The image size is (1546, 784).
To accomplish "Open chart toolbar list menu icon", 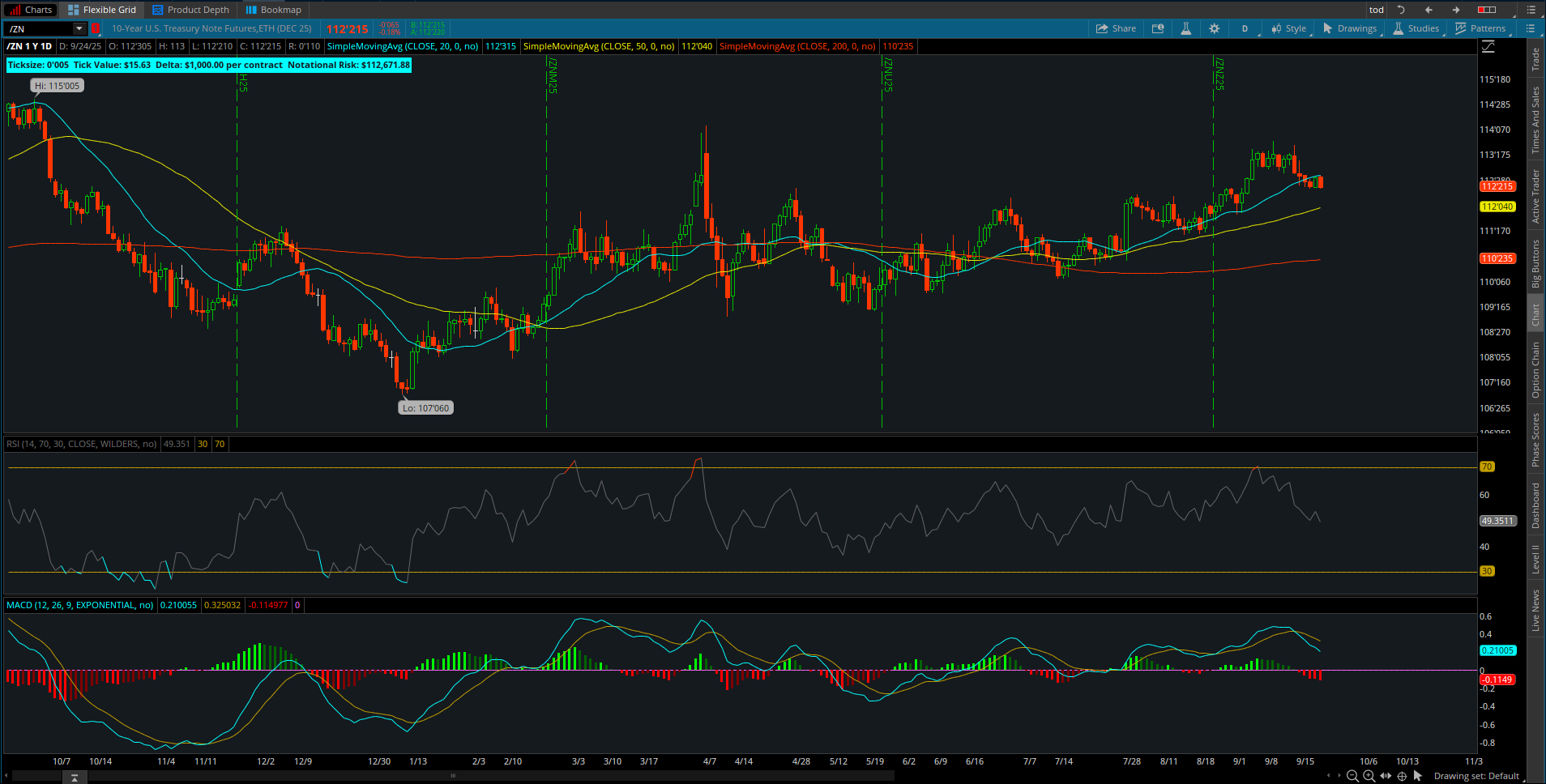I will click(x=1530, y=28).
